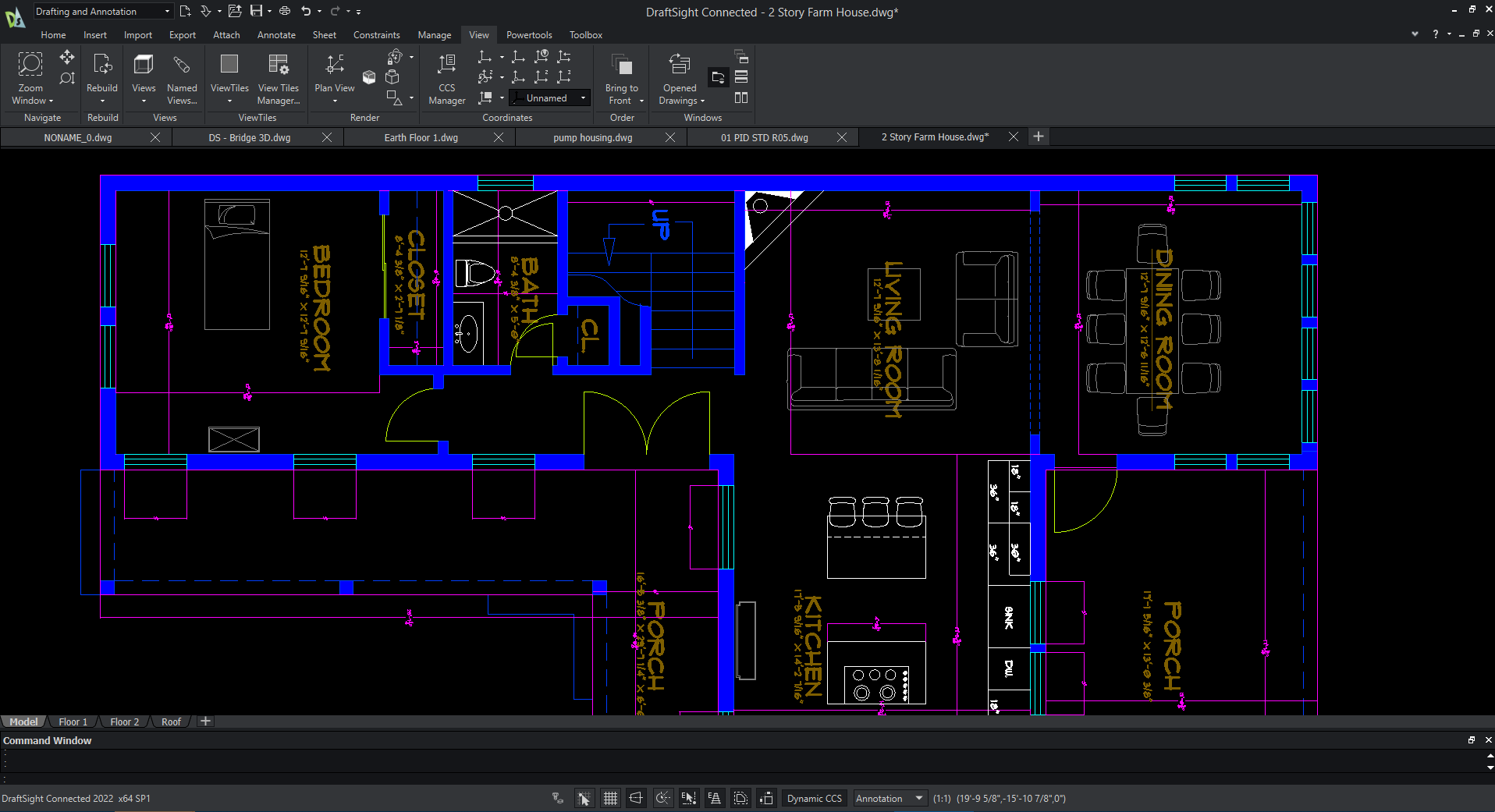Screen dimensions: 1495x812
Task: Switch to the Floor 2 sheet tab
Action: [124, 722]
